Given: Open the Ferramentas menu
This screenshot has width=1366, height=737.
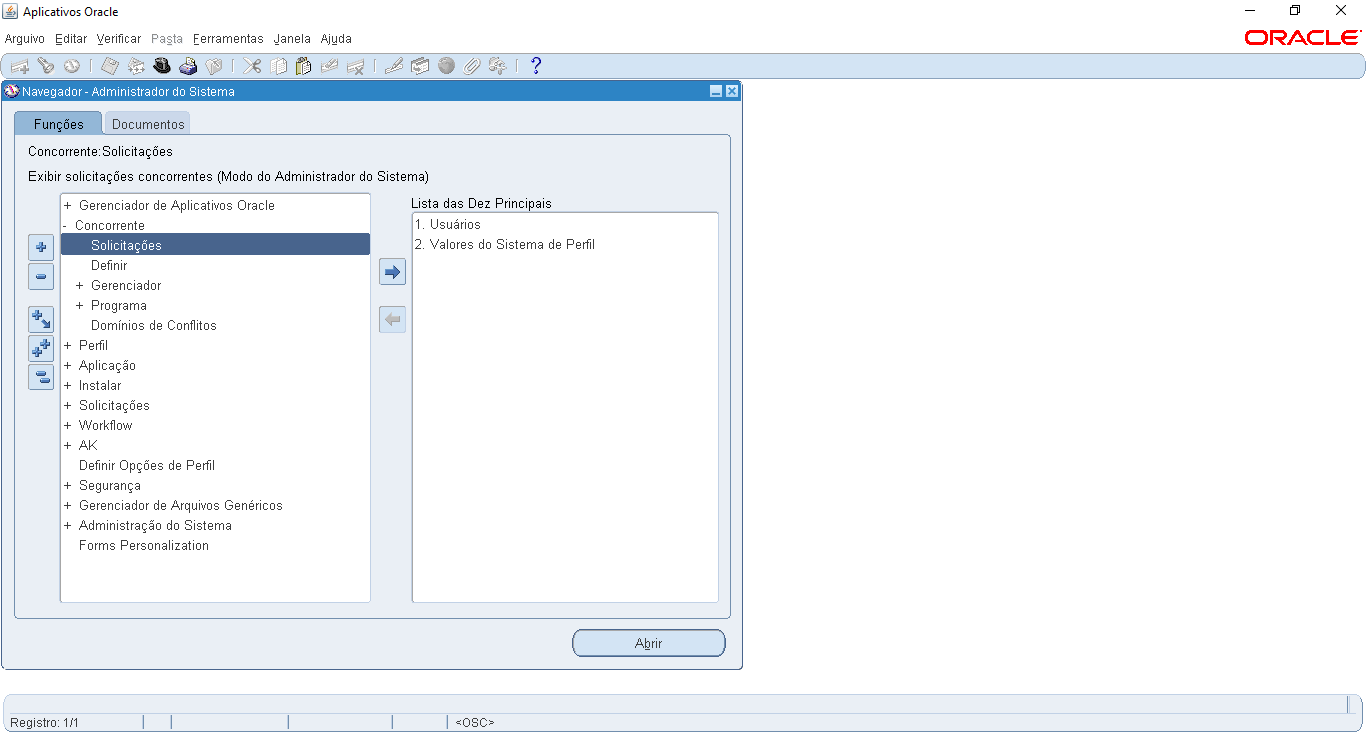Looking at the screenshot, I should [228, 39].
